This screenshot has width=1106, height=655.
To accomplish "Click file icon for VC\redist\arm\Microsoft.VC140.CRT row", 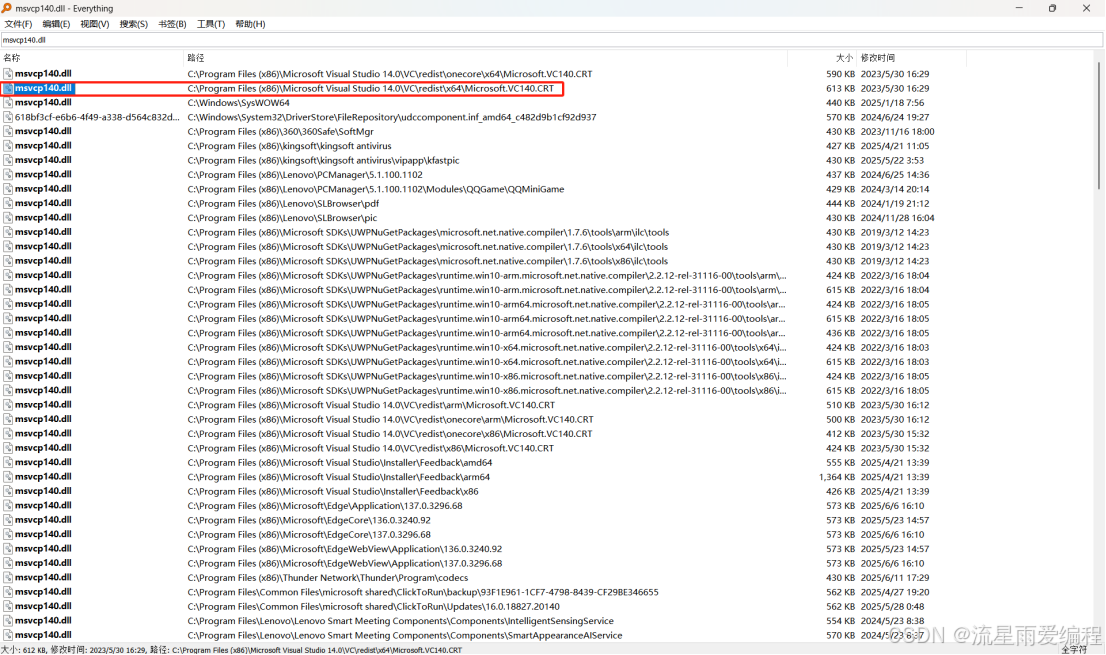I will [x=8, y=405].
